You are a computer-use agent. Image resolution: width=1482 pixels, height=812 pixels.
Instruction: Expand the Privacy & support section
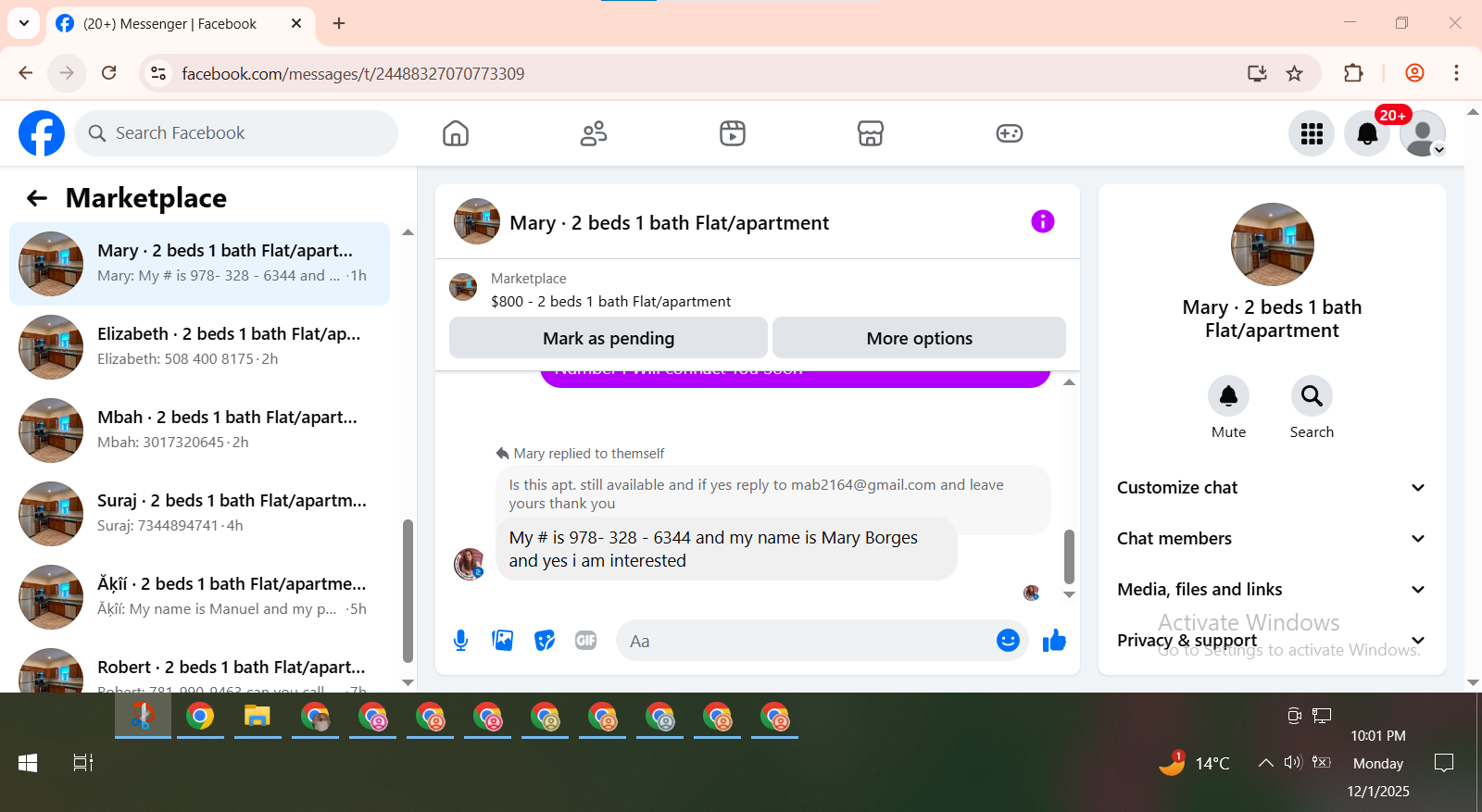tap(1272, 641)
